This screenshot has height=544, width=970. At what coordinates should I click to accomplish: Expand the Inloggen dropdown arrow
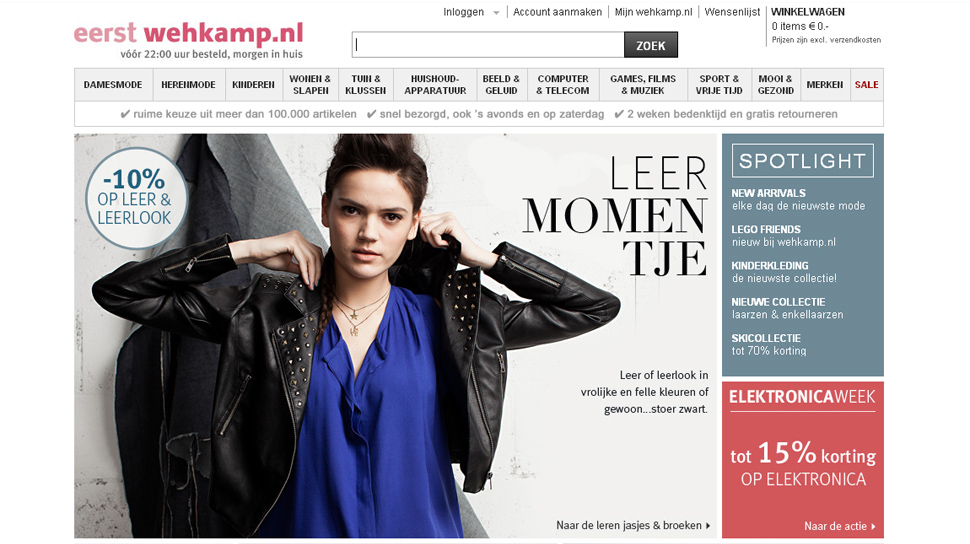click(x=496, y=12)
